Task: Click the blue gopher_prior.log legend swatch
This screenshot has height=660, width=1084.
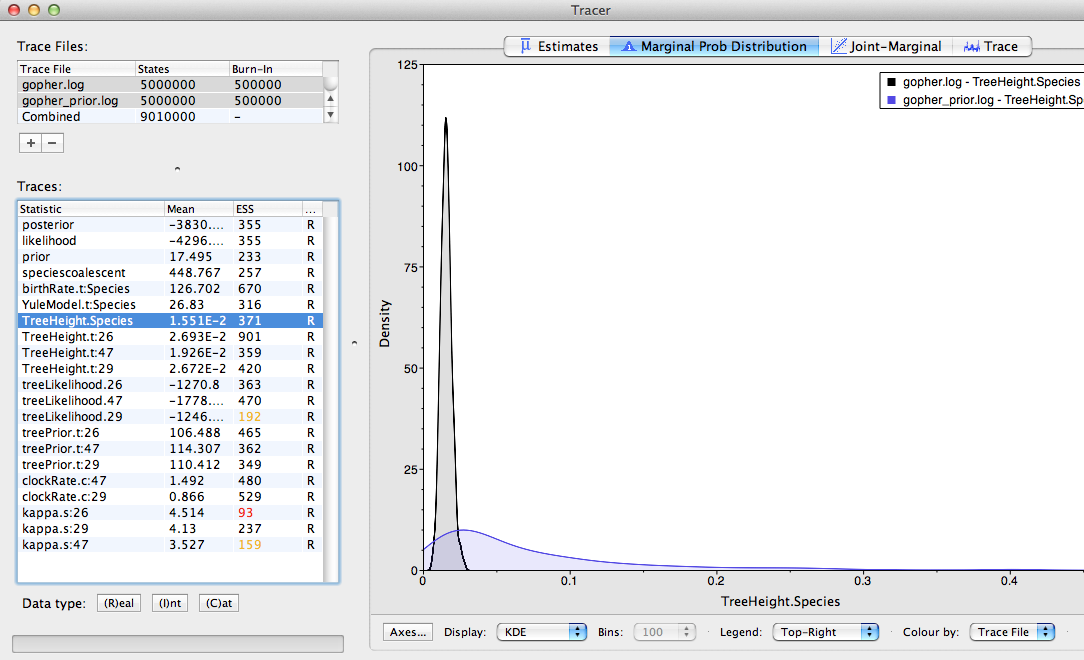Action: point(889,100)
